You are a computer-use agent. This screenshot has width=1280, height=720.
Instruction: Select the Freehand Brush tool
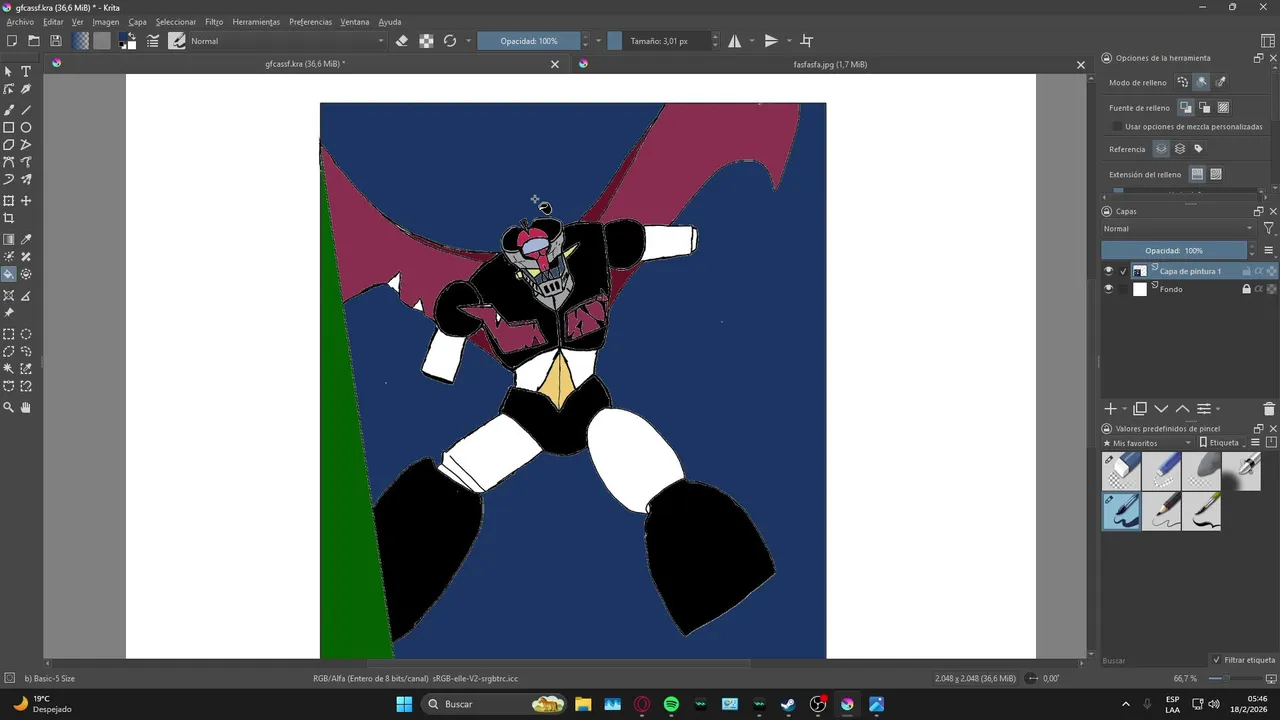(9, 110)
